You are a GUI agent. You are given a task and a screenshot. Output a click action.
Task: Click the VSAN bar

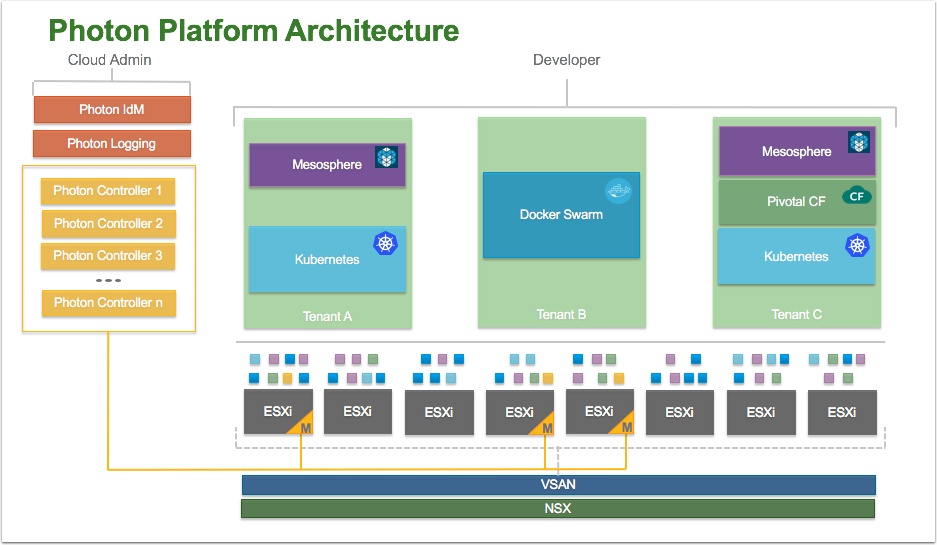pyautogui.click(x=559, y=485)
